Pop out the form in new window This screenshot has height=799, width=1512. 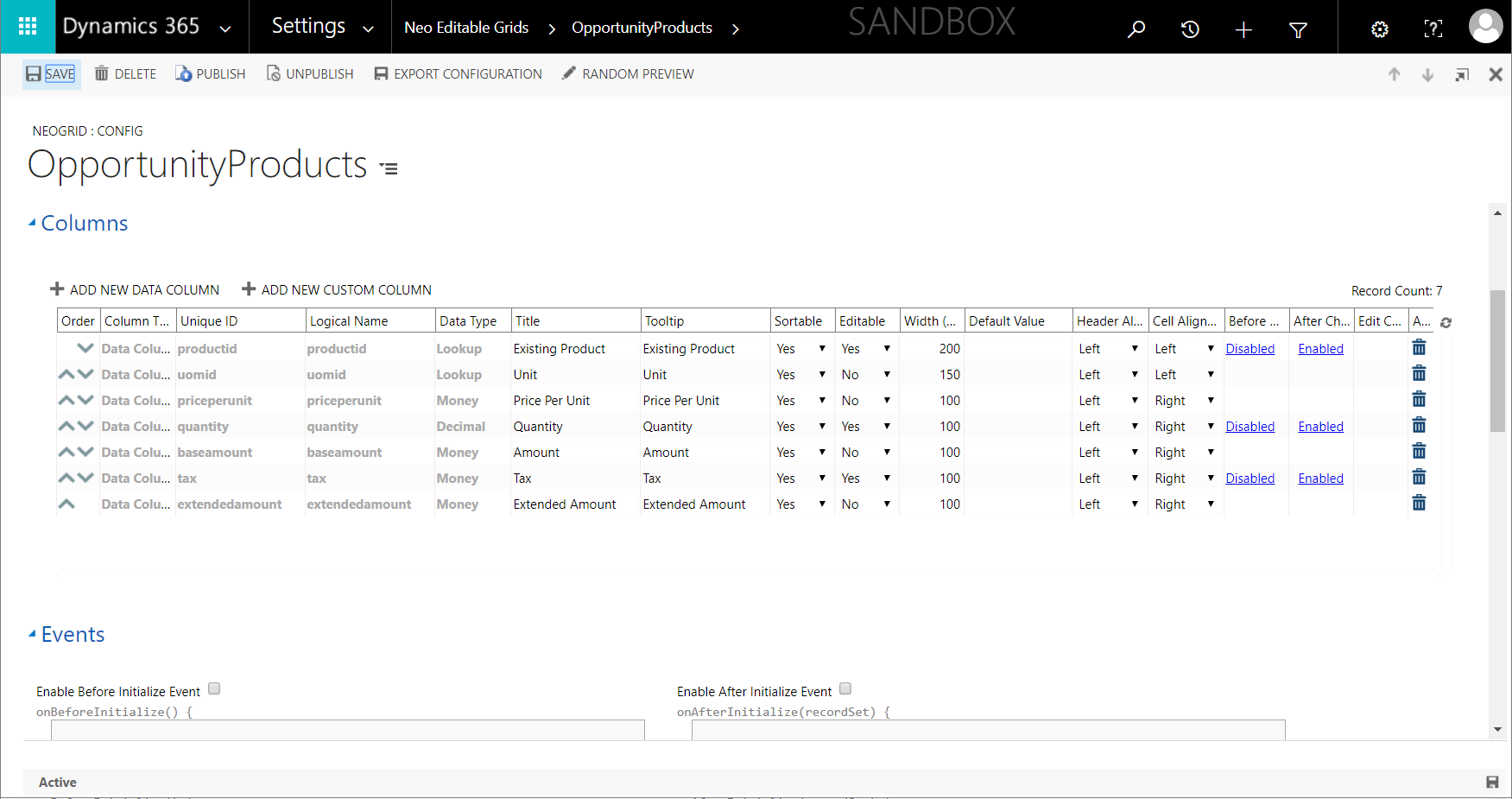(1462, 75)
